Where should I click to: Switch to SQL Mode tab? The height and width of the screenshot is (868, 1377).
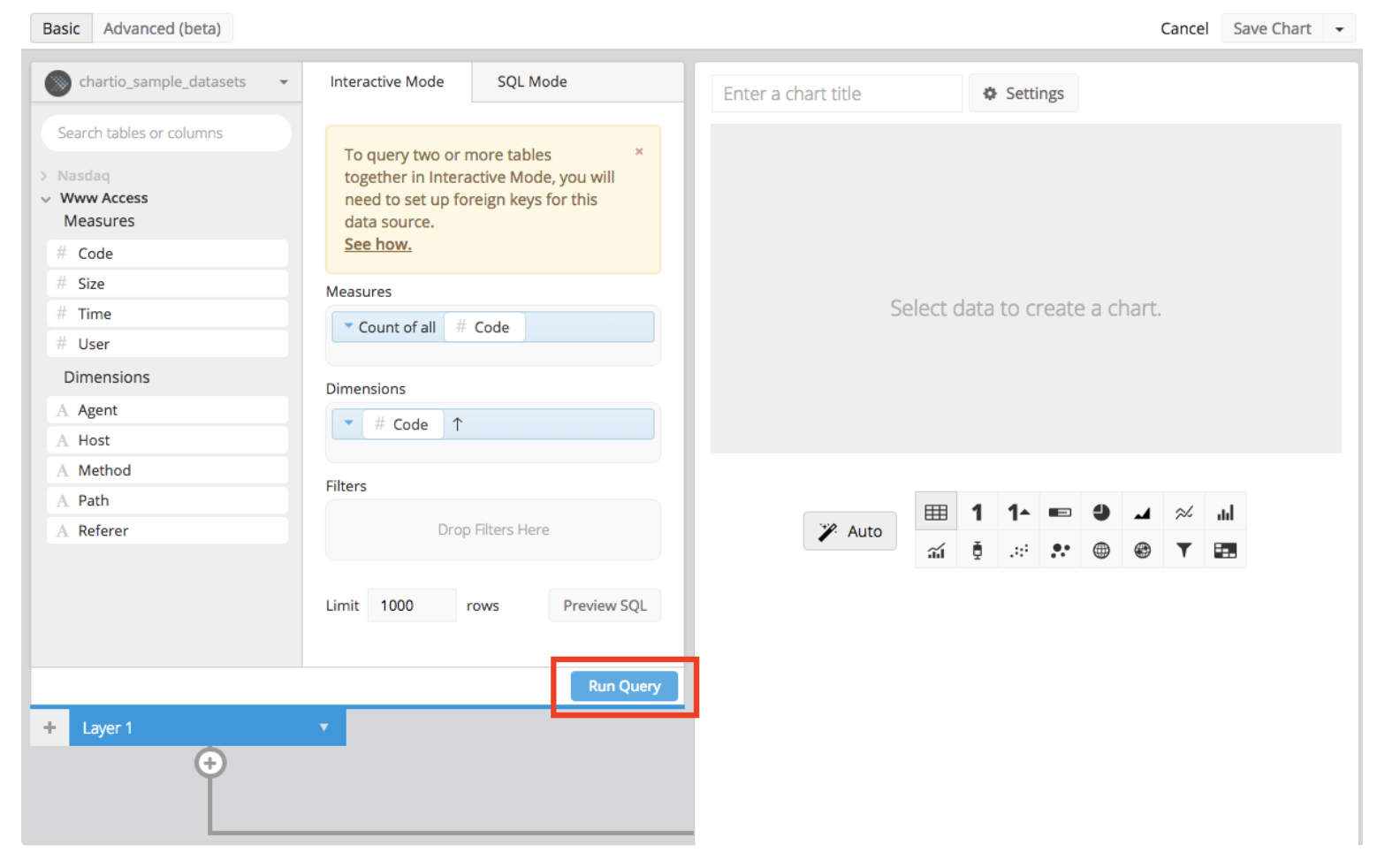(x=532, y=81)
